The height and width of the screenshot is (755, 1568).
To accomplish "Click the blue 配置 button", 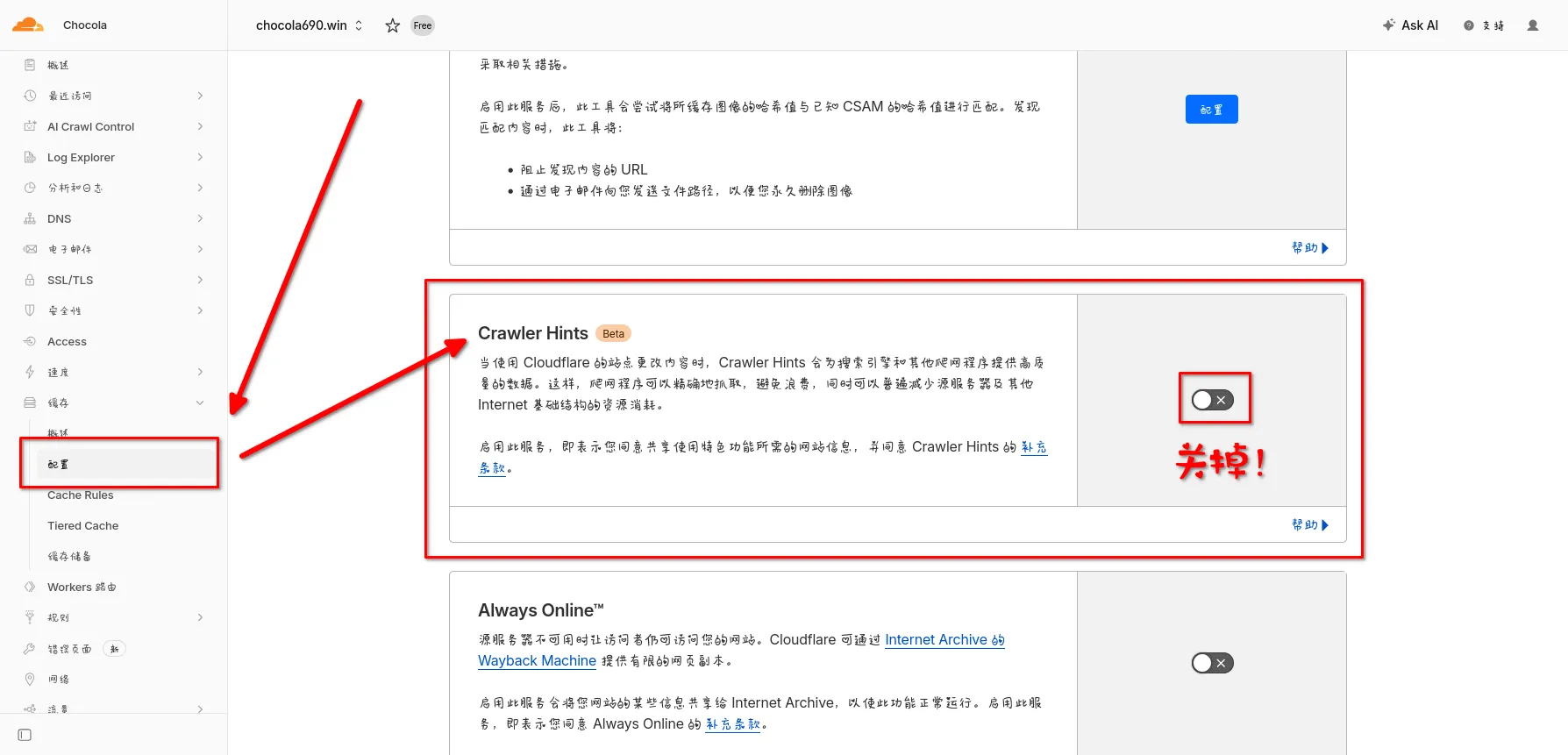I will coord(1212,110).
